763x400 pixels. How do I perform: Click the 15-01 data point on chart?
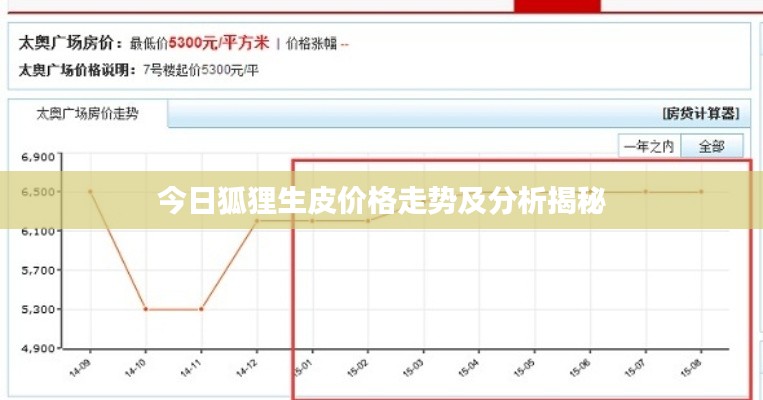312,221
